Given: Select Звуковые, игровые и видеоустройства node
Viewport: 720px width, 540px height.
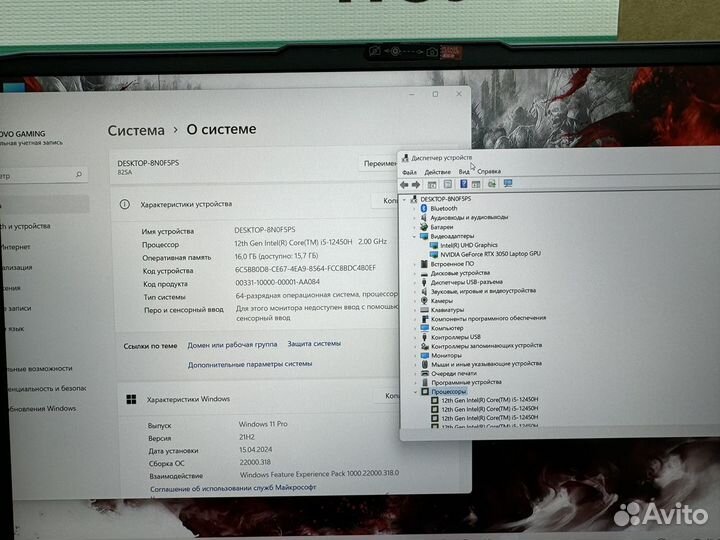Looking at the screenshot, I should (x=483, y=291).
